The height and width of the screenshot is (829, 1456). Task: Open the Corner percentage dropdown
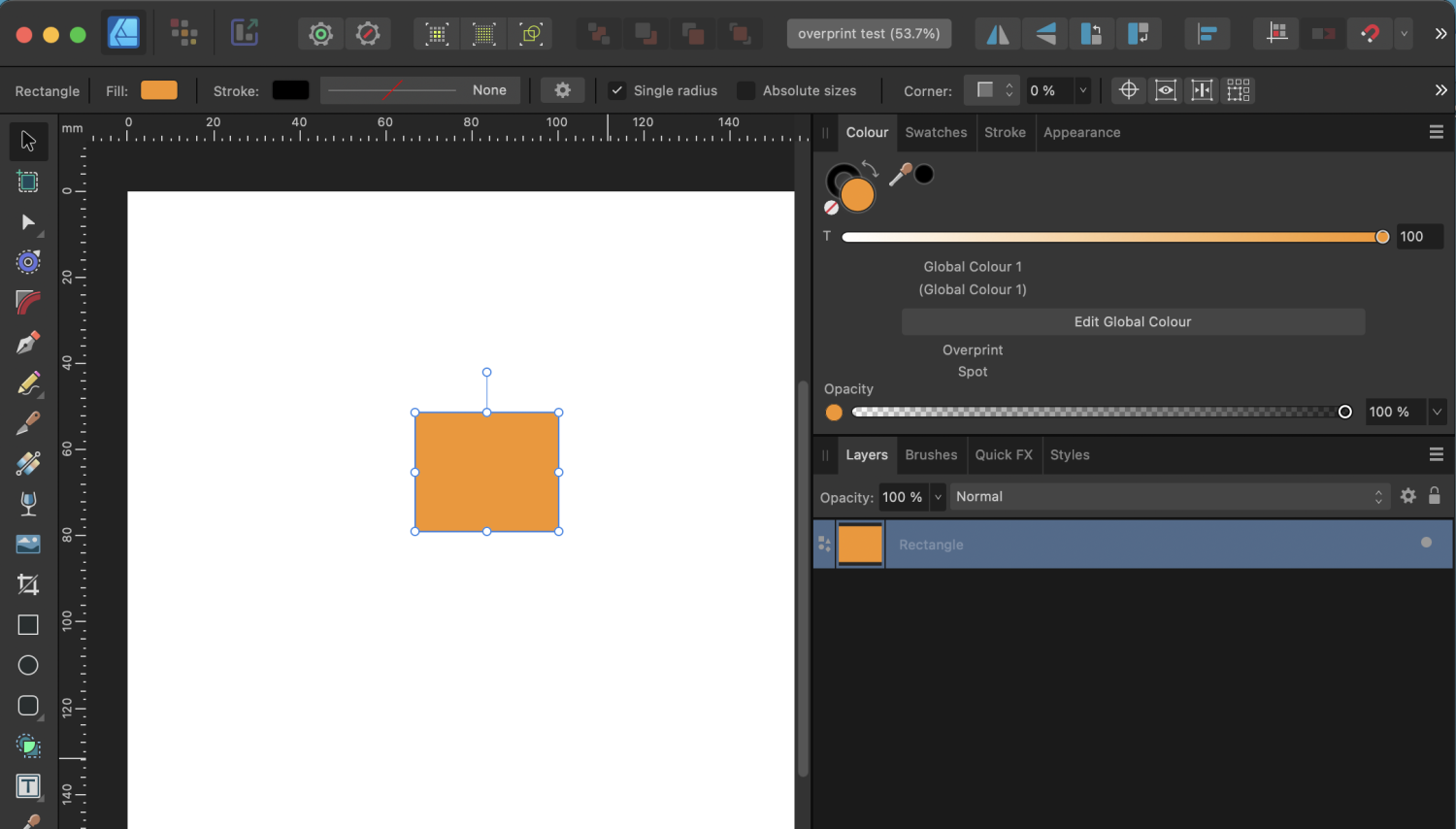point(1081,90)
